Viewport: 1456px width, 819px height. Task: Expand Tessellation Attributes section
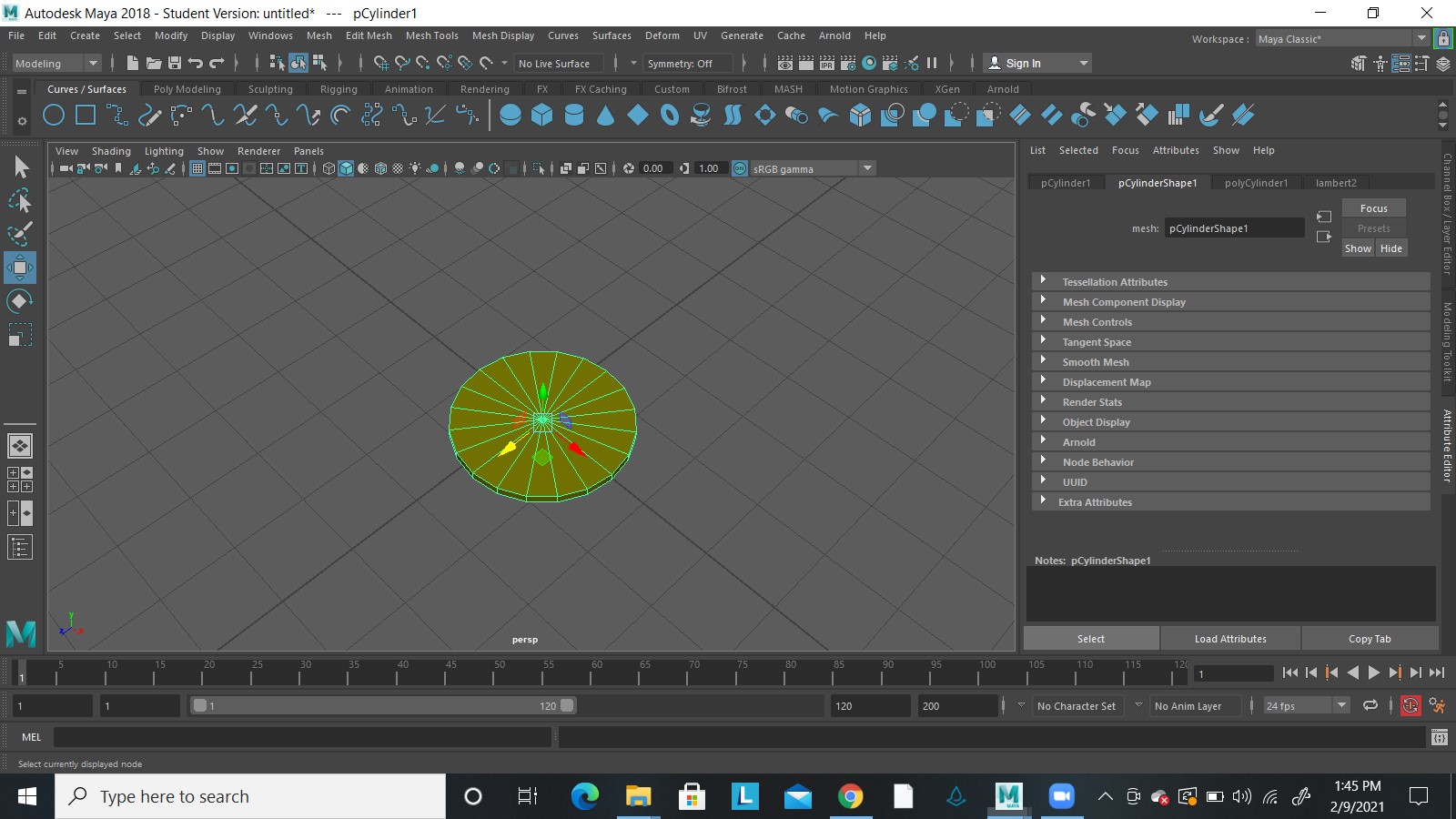click(1230, 282)
